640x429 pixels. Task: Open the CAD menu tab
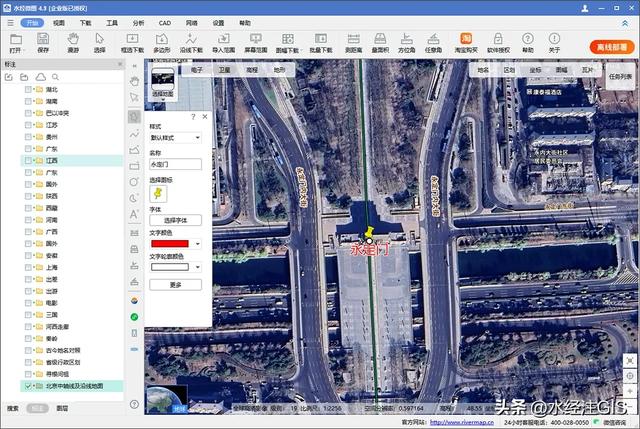point(164,23)
